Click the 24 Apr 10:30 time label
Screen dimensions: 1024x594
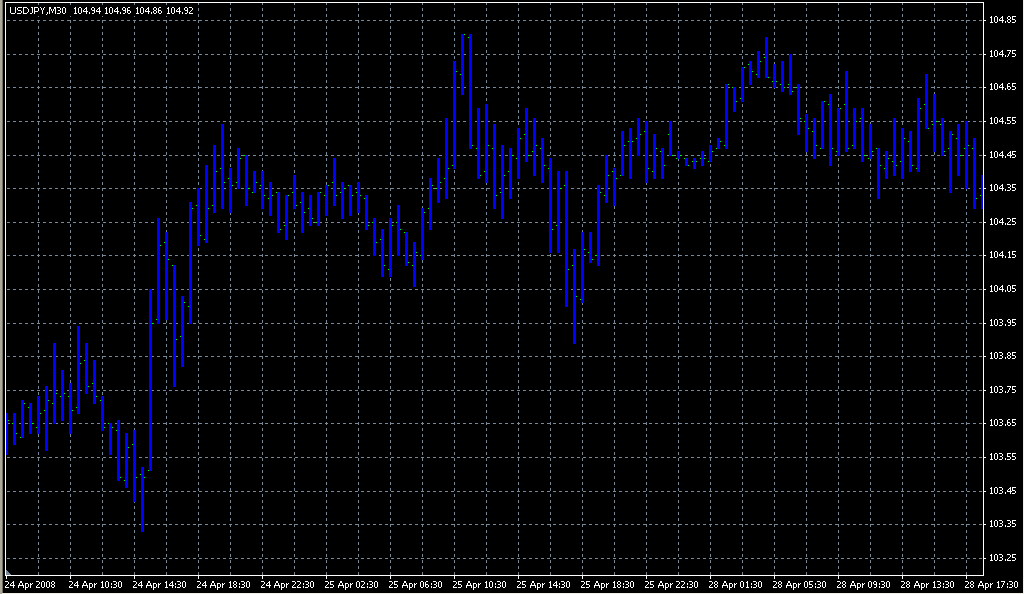pos(95,585)
